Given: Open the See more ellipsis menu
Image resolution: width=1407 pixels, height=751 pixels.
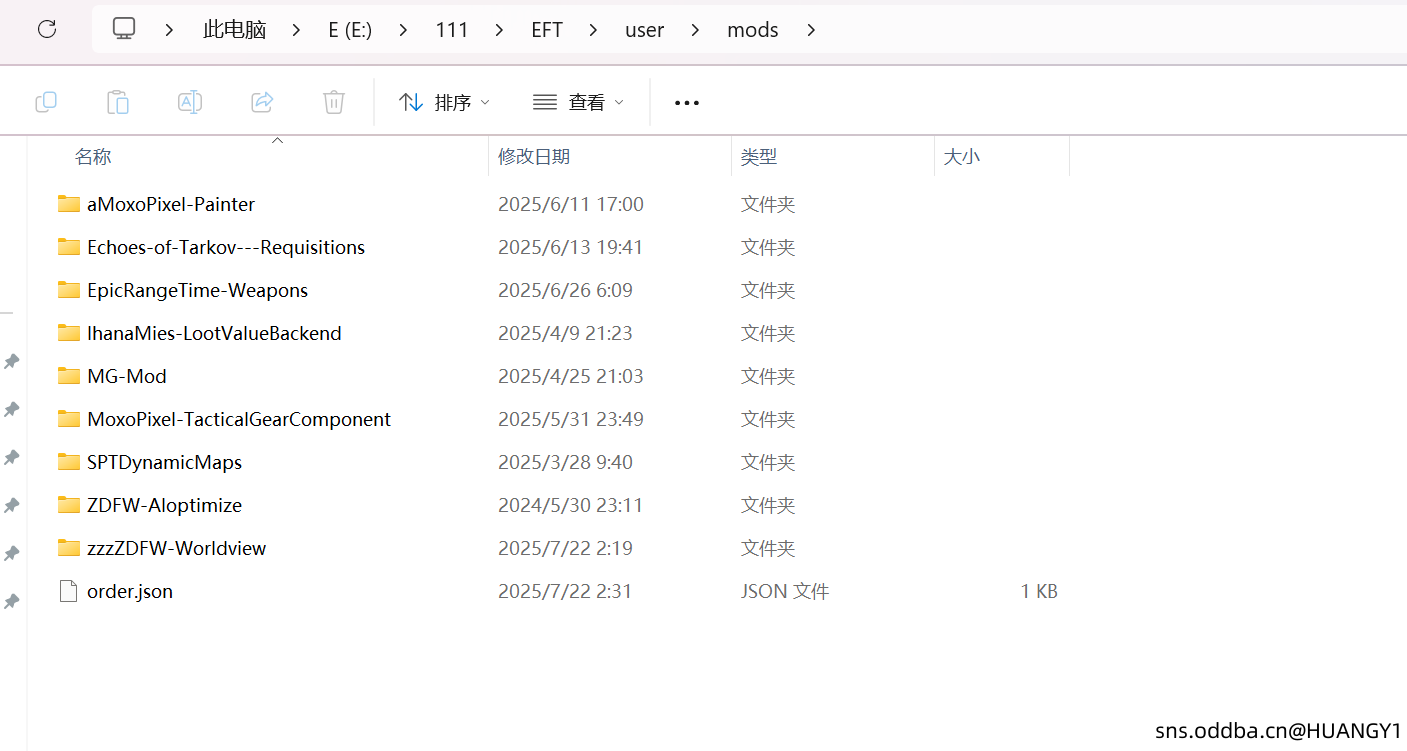Looking at the screenshot, I should (x=687, y=102).
